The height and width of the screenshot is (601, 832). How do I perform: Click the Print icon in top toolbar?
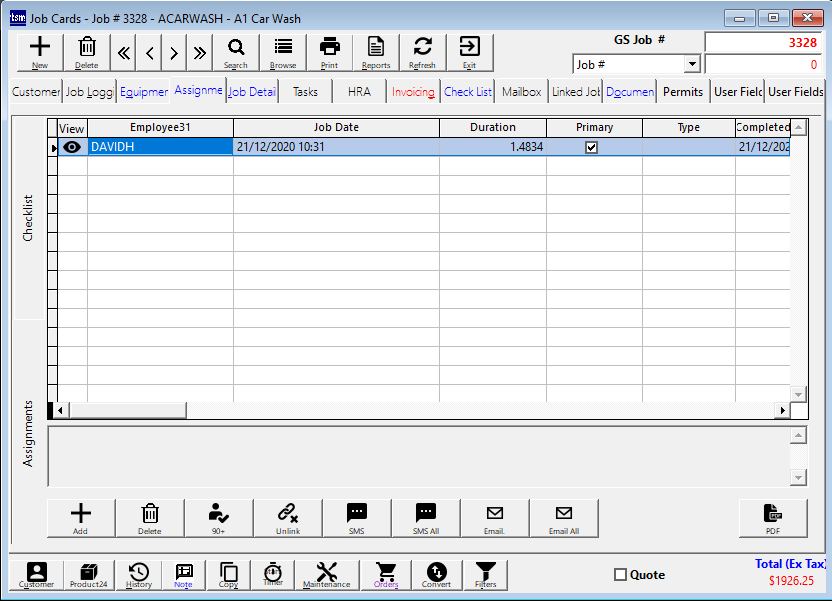tap(329, 51)
